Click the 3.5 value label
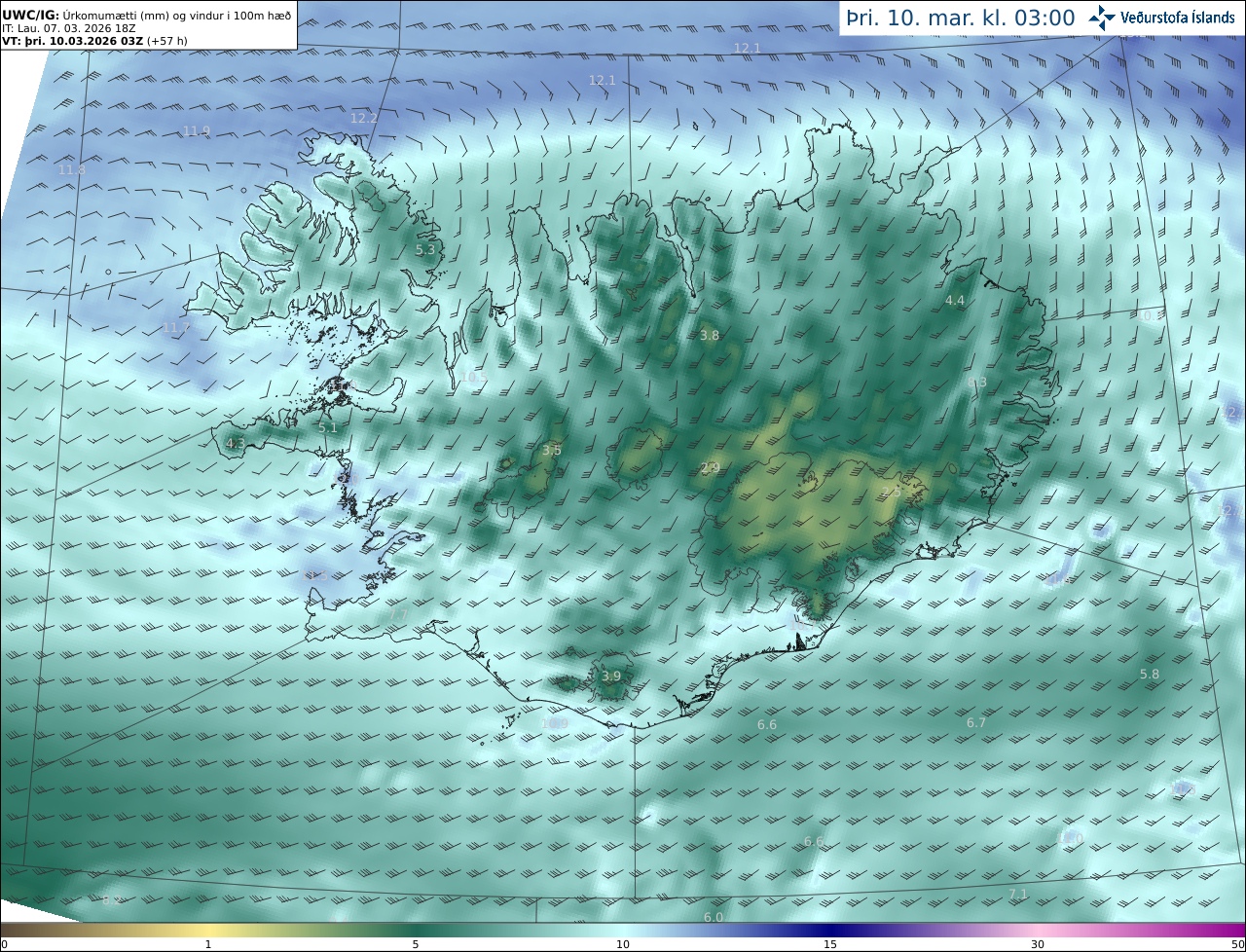Screen dimensions: 1246x952 pos(552,450)
